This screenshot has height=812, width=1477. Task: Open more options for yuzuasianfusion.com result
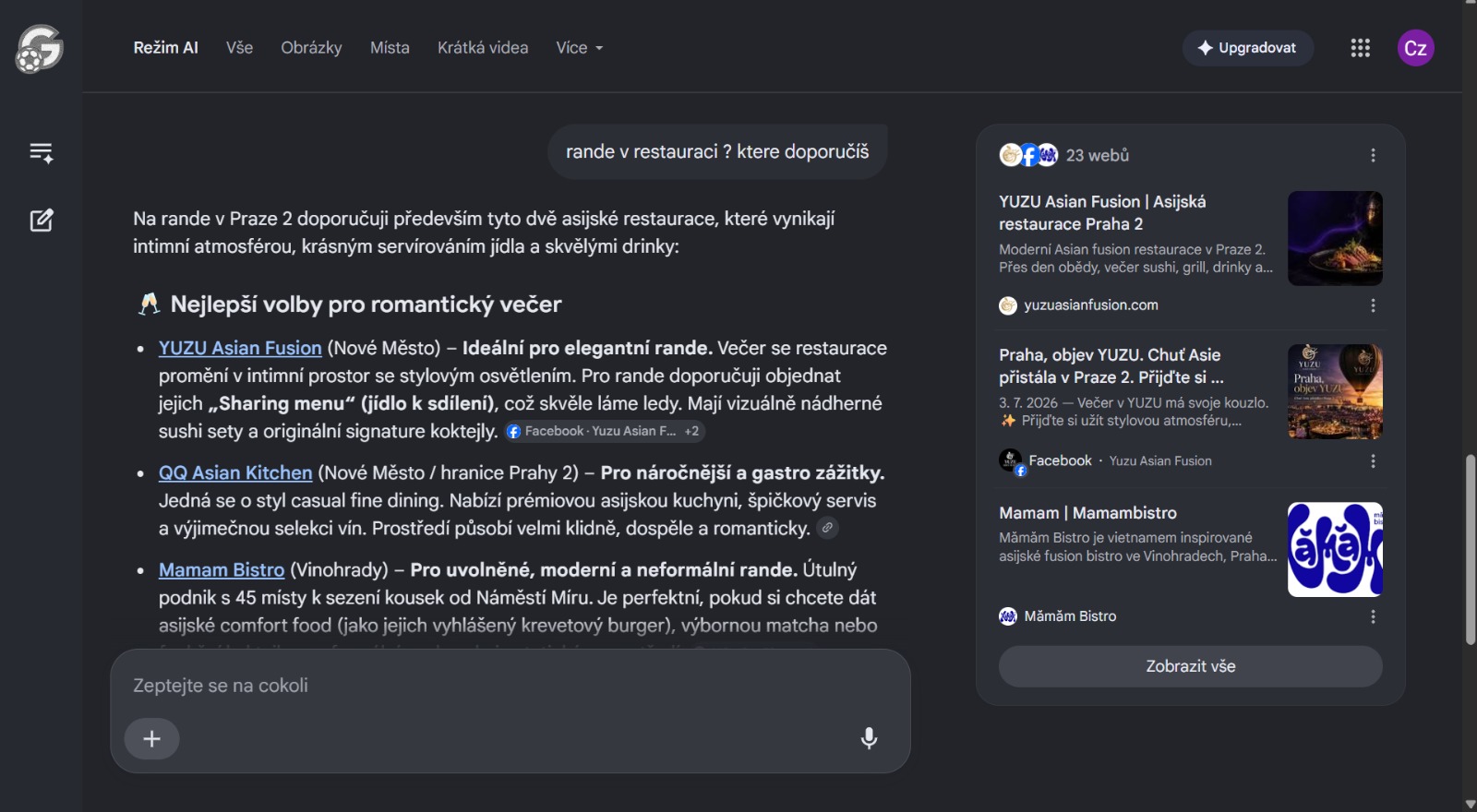point(1373,305)
